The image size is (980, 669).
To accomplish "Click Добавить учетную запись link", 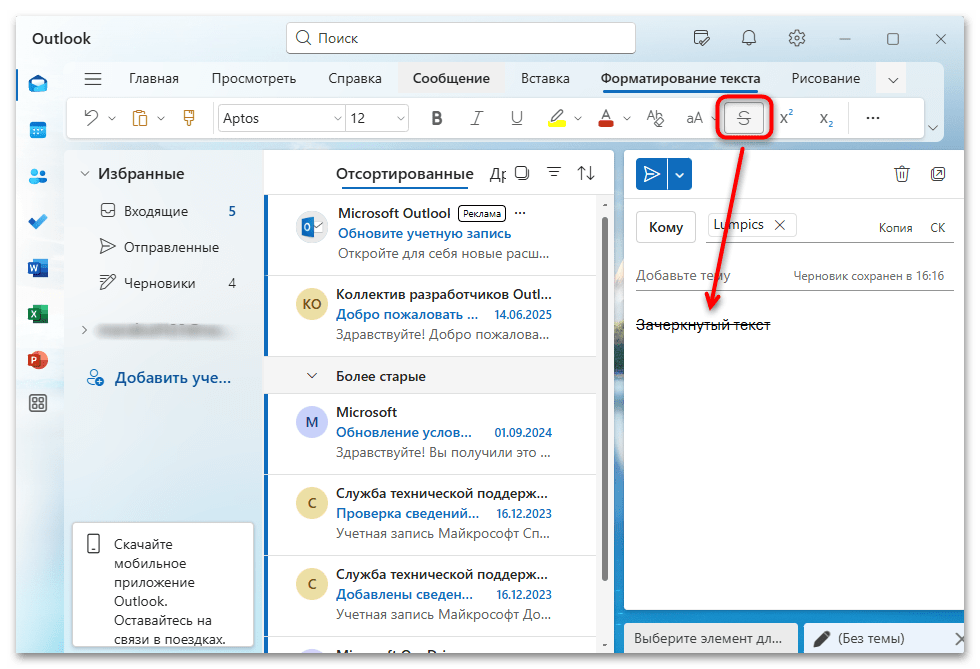I will 159,378.
